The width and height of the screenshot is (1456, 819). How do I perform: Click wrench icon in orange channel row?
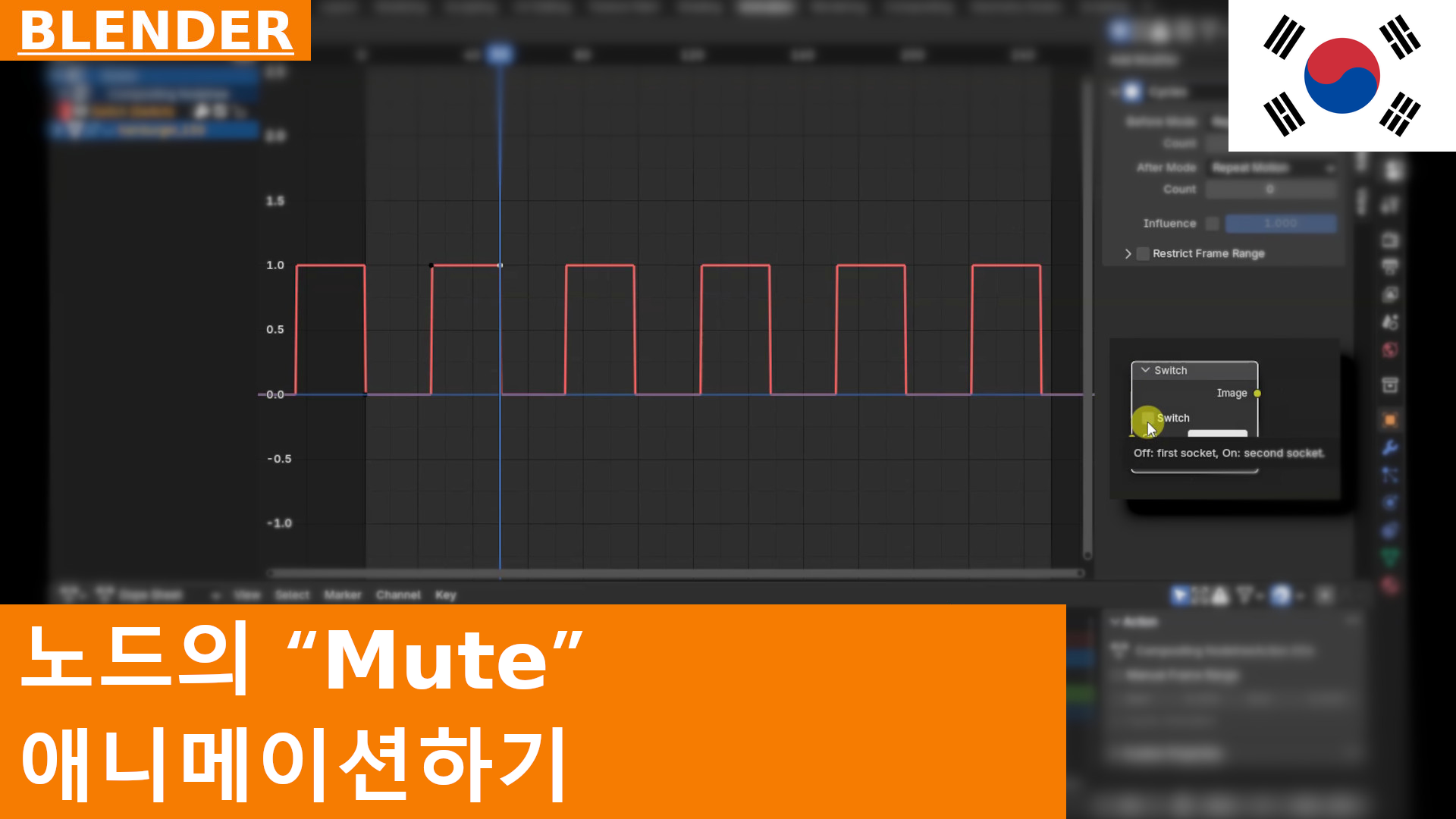[202, 111]
